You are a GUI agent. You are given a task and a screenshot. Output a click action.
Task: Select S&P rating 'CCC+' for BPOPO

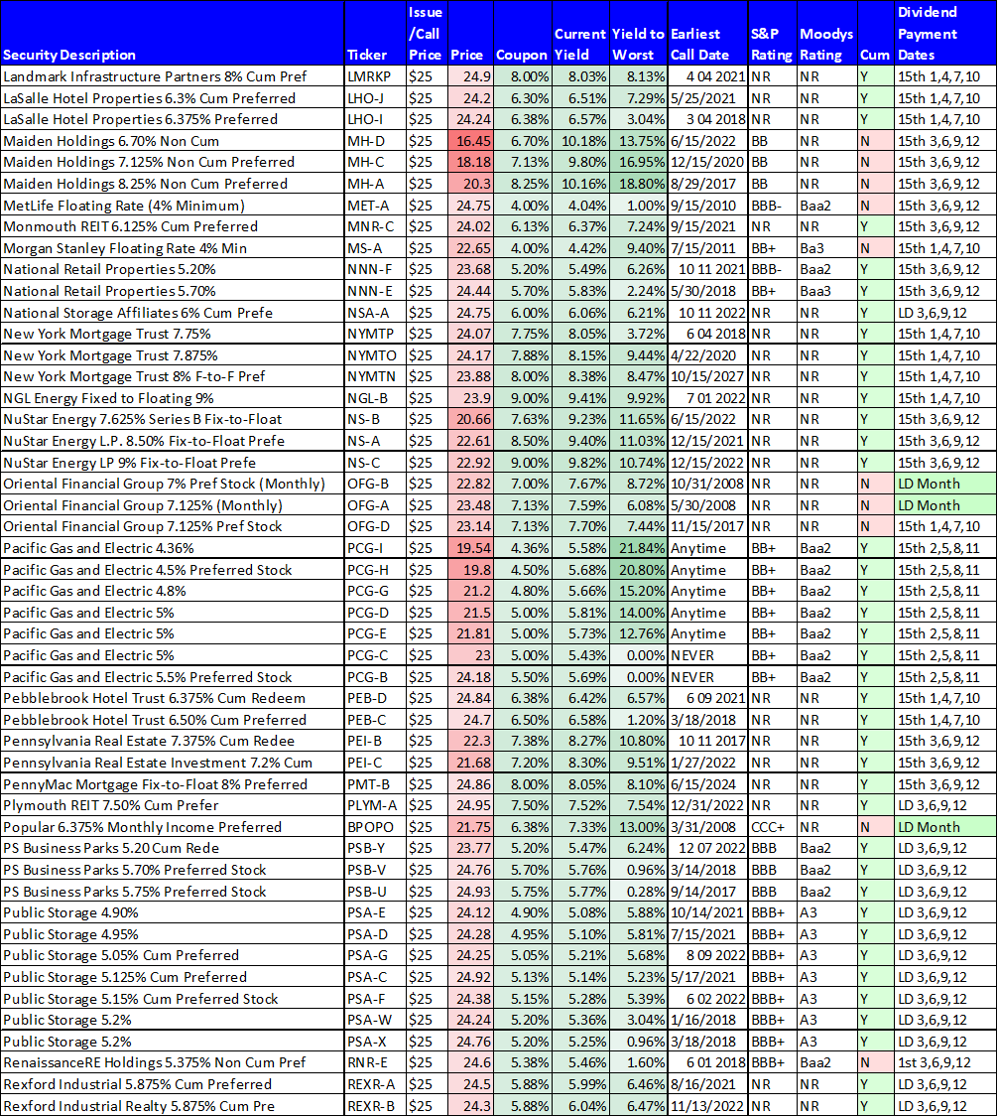point(772,827)
